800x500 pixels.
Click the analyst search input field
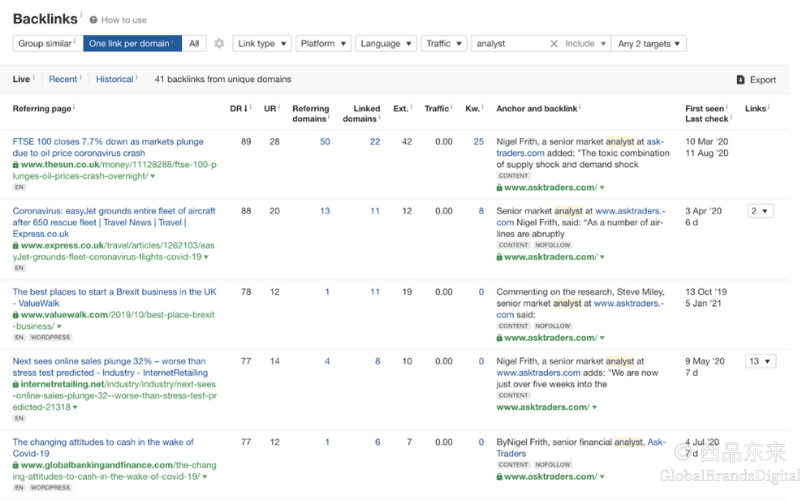coord(510,43)
